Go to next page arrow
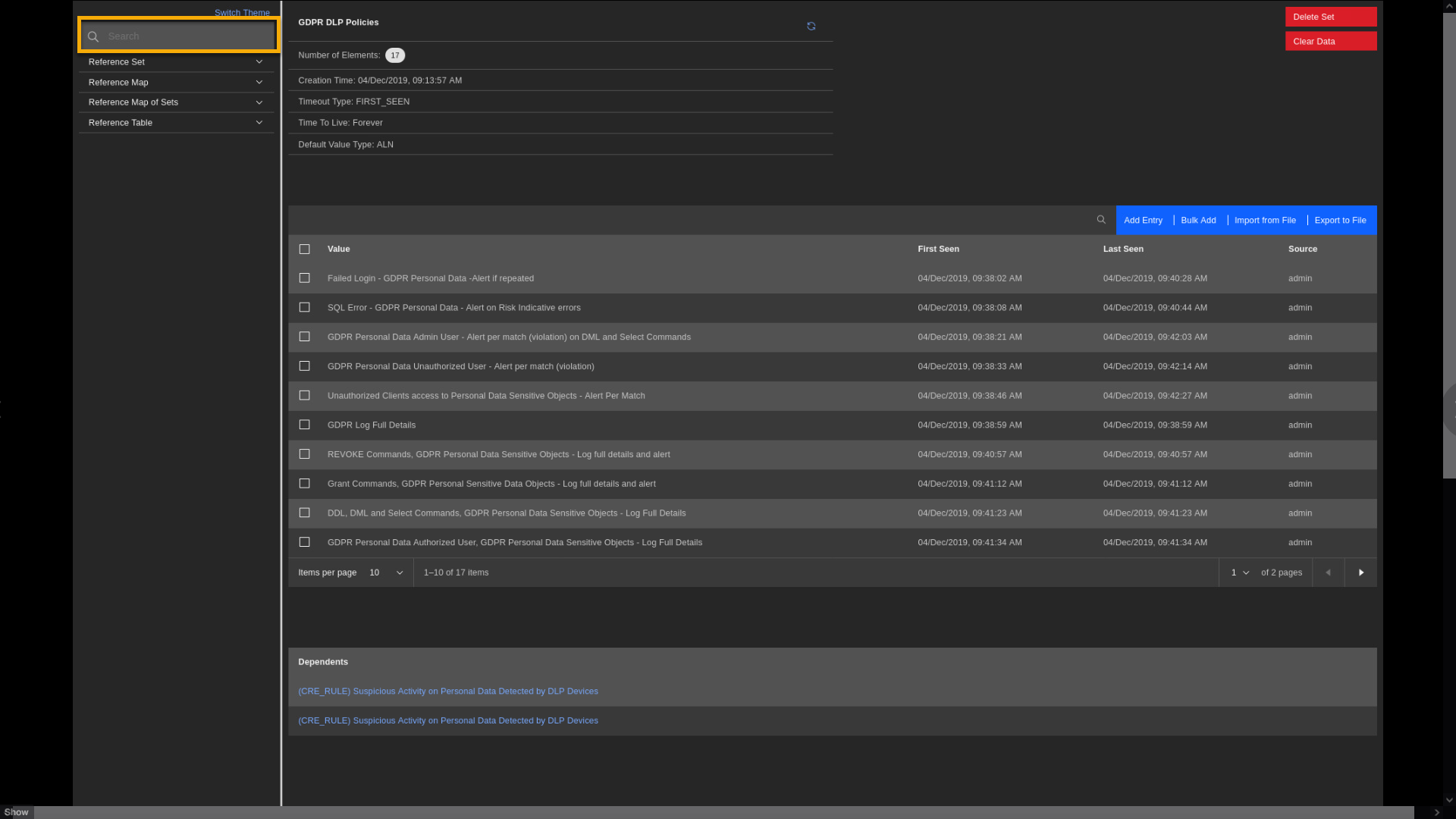The image size is (1456, 819). (1360, 573)
